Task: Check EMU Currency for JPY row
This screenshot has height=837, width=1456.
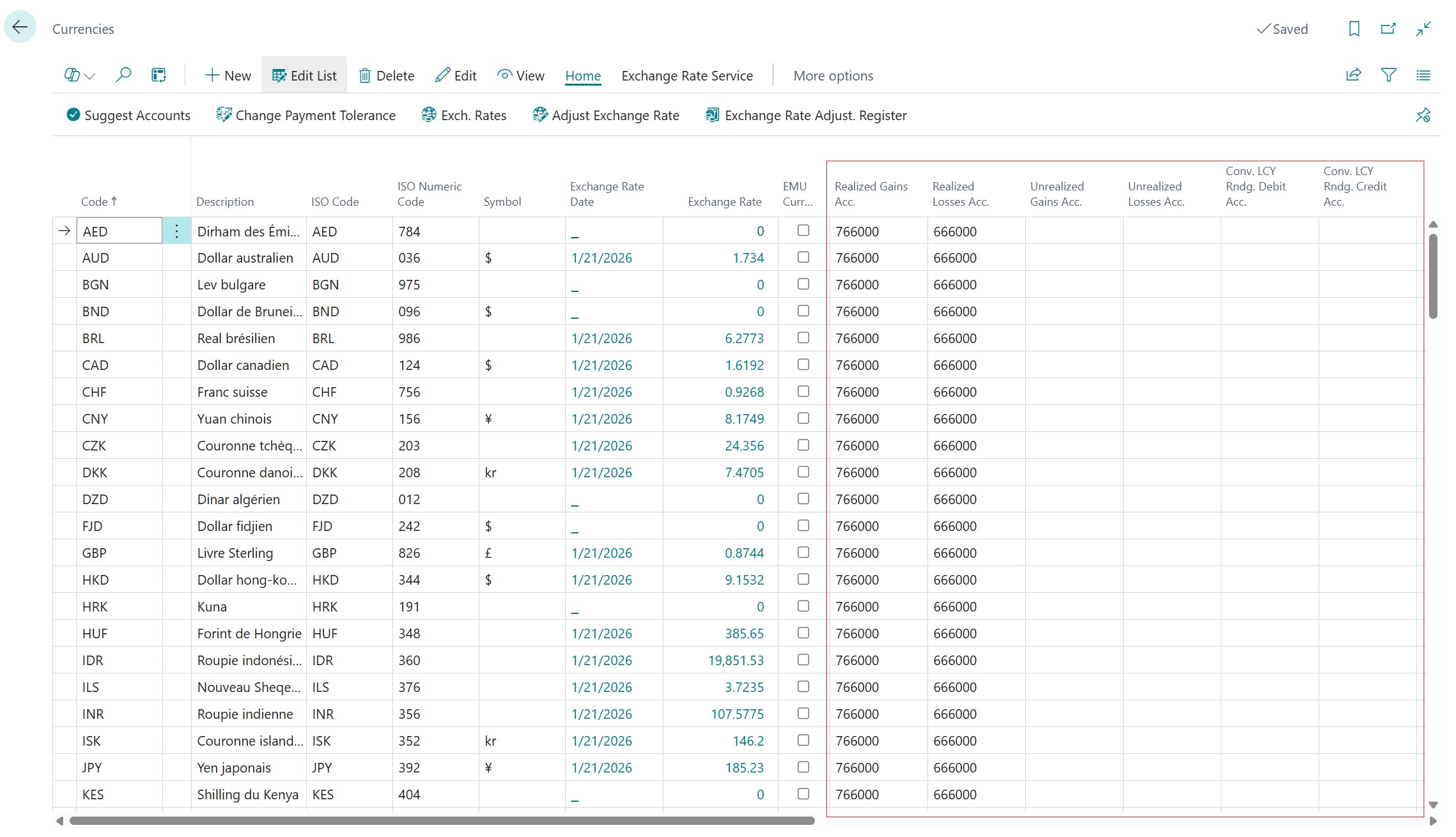Action: coord(803,767)
